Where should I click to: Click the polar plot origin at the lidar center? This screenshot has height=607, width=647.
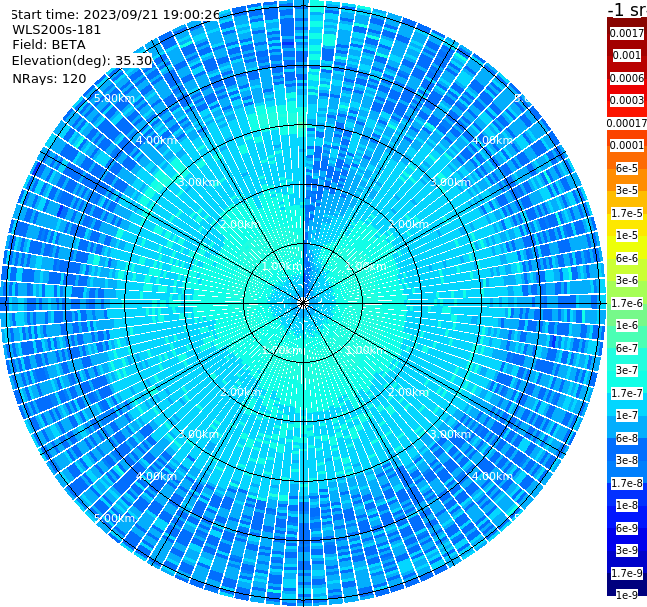pyautogui.click(x=303, y=303)
